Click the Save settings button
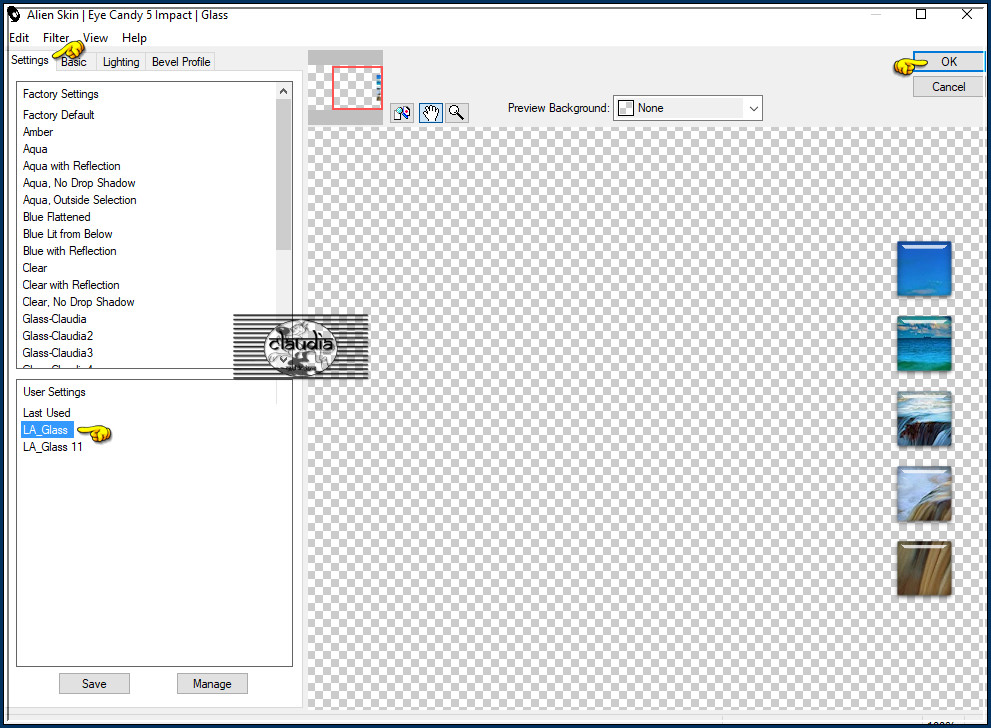Viewport: 991px width, 728px height. pyautogui.click(x=94, y=684)
